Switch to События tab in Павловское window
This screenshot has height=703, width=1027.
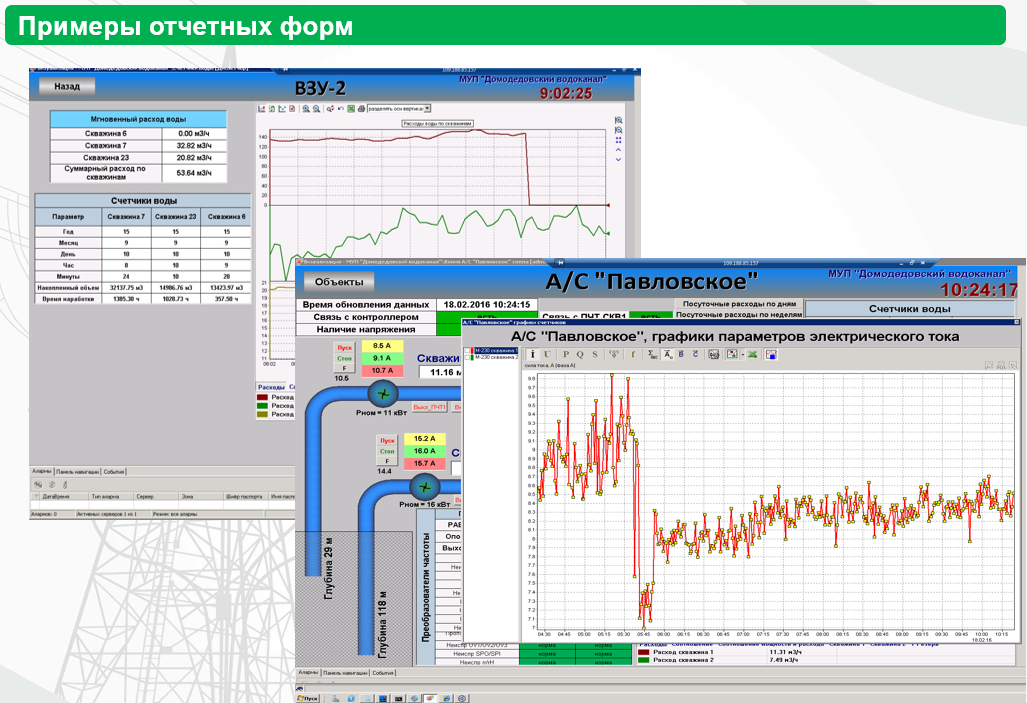click(x=383, y=672)
